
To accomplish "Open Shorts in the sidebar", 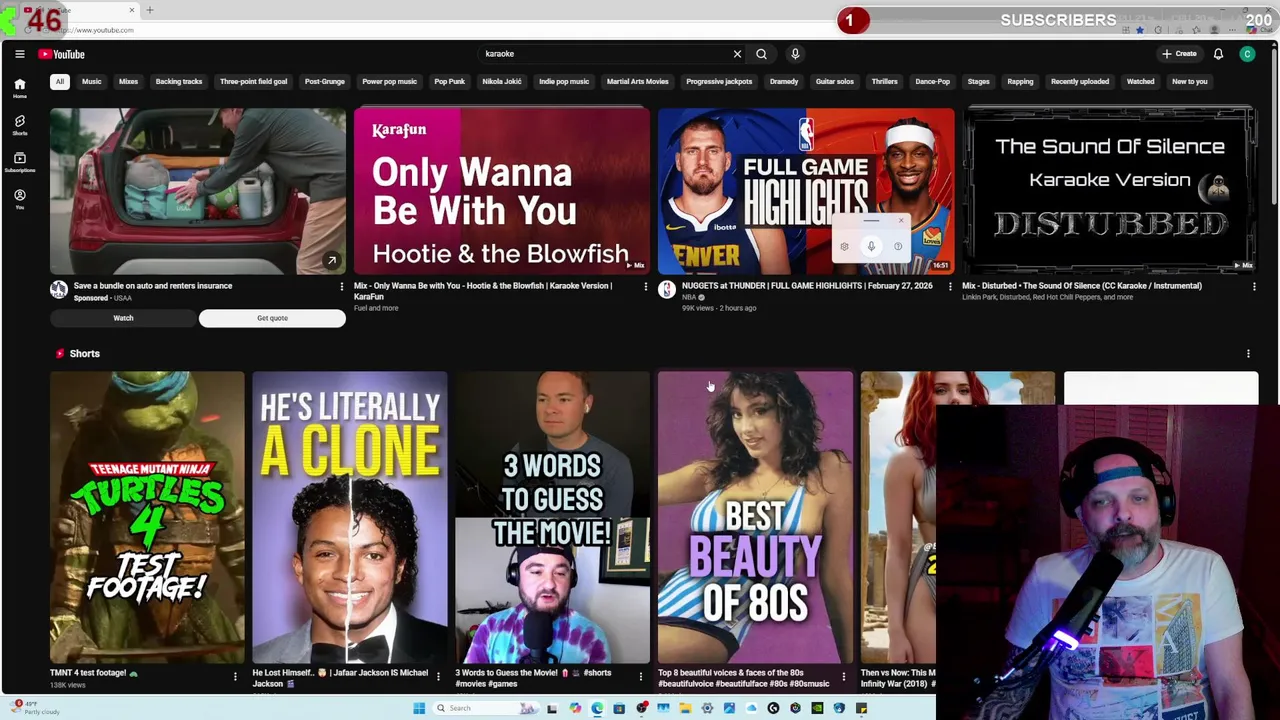I will (19, 125).
